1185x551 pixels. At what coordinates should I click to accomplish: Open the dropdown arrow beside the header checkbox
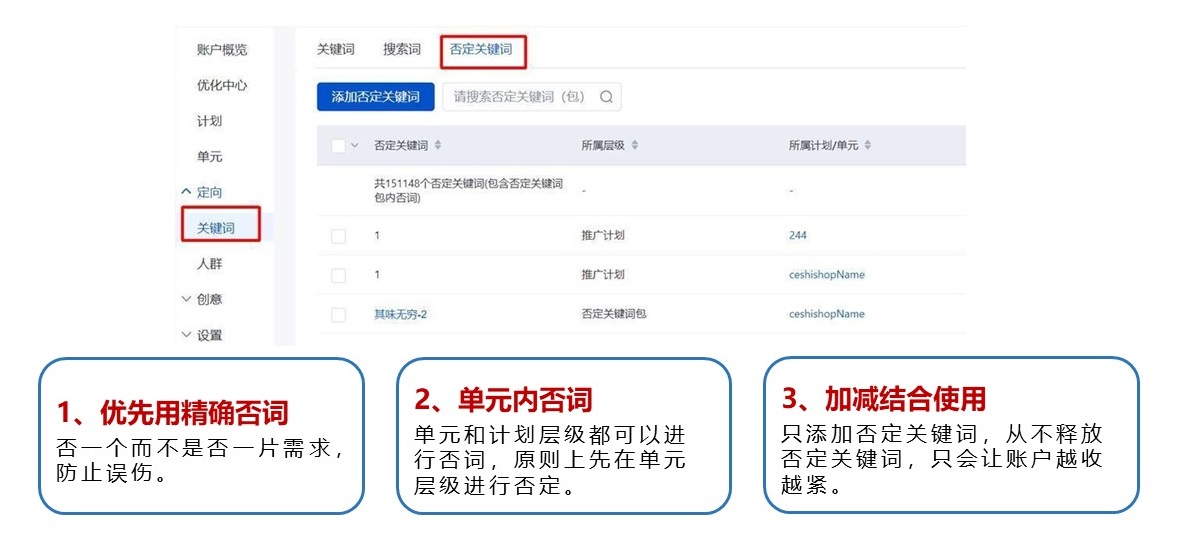click(x=354, y=146)
